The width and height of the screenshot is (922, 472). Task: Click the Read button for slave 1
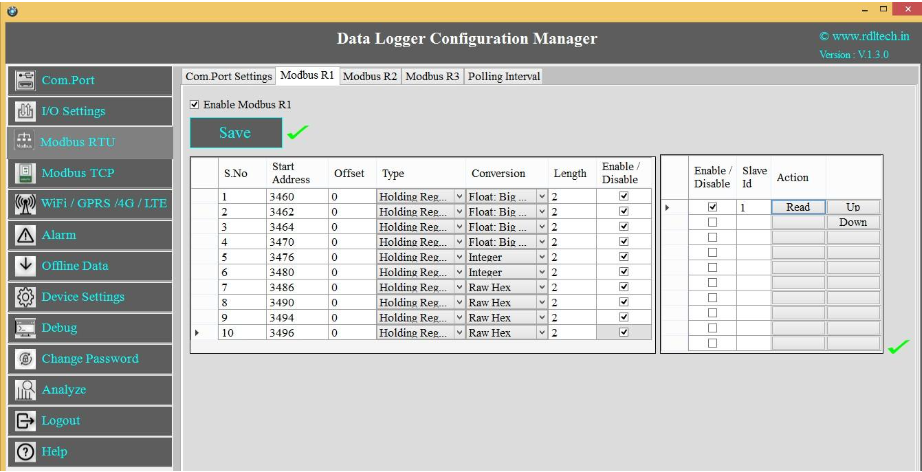797,207
